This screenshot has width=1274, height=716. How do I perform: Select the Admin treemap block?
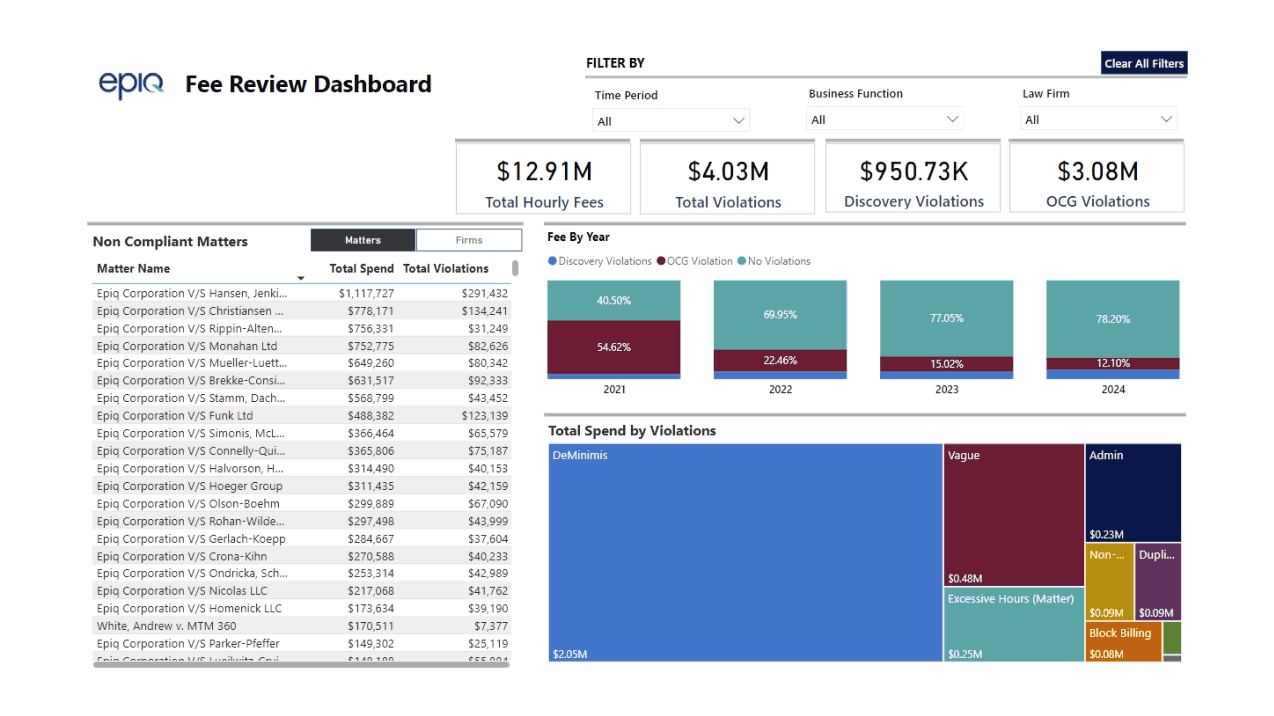point(1134,493)
